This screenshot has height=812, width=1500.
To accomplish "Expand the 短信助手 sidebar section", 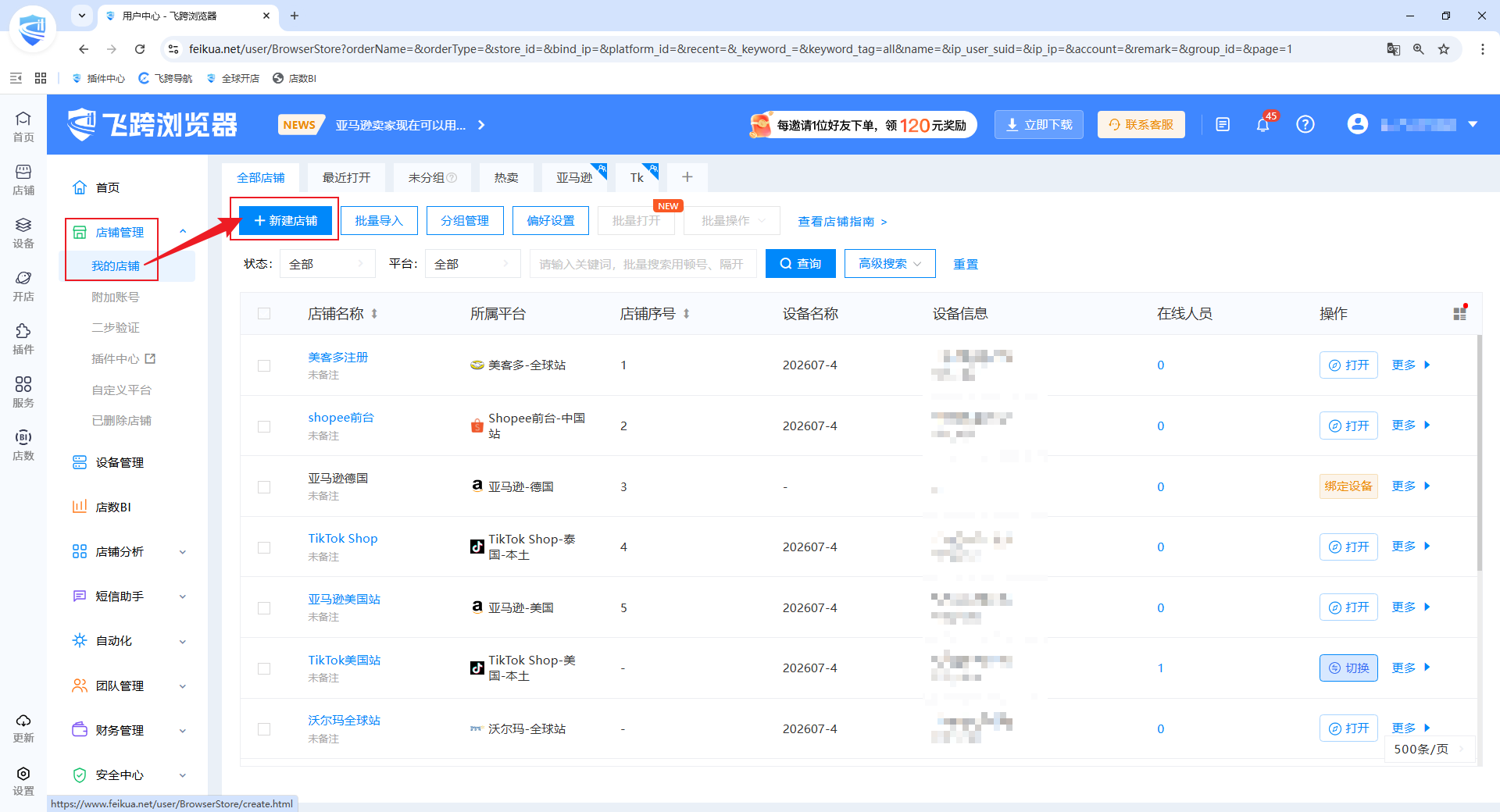I will [x=183, y=597].
